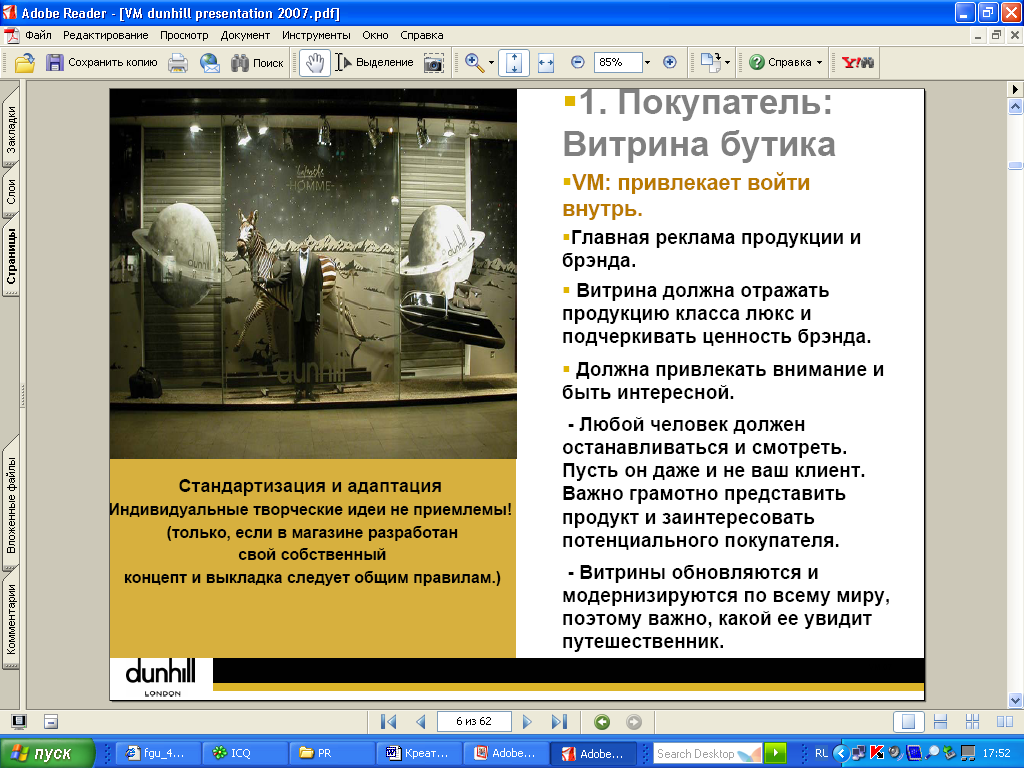The image size is (1024, 768).
Task: Switch to Continuous Facing layout
Action: coord(972,722)
